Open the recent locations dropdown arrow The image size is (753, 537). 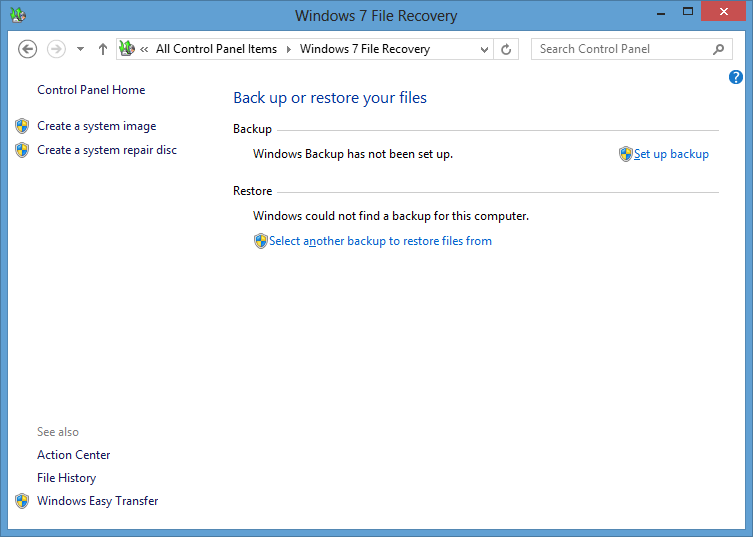pos(80,49)
